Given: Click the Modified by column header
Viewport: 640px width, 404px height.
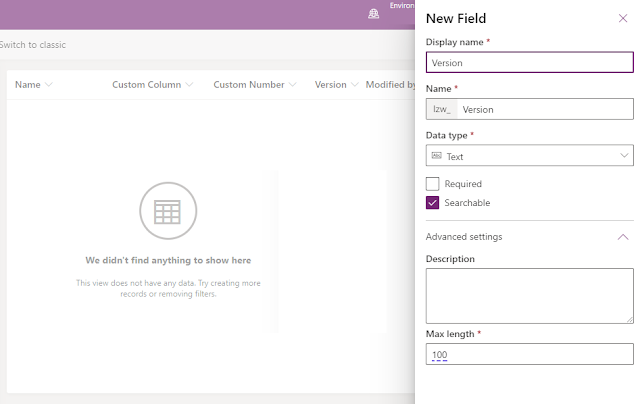Looking at the screenshot, I should click(391, 85).
